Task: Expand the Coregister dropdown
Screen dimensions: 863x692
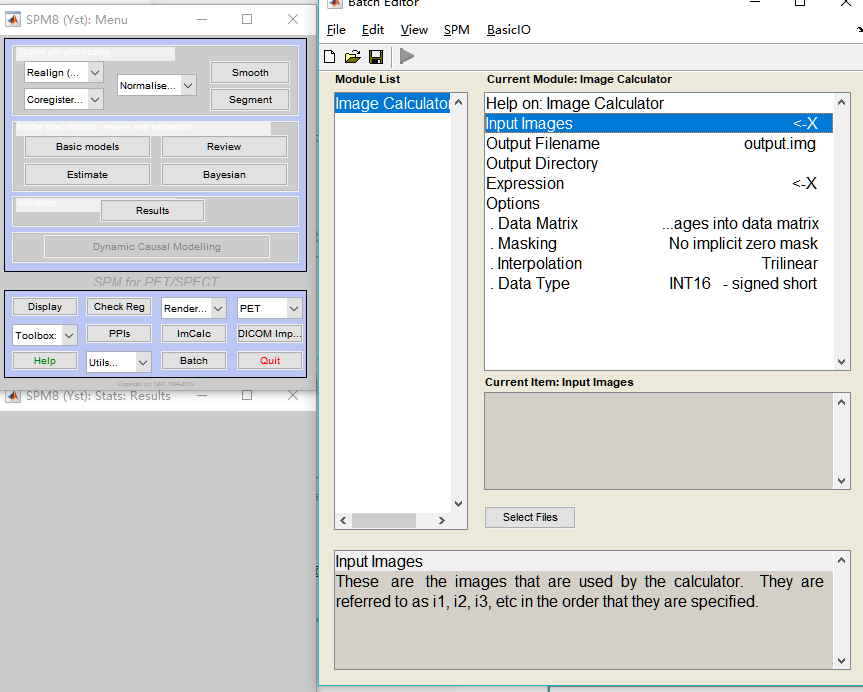Action: 95,100
